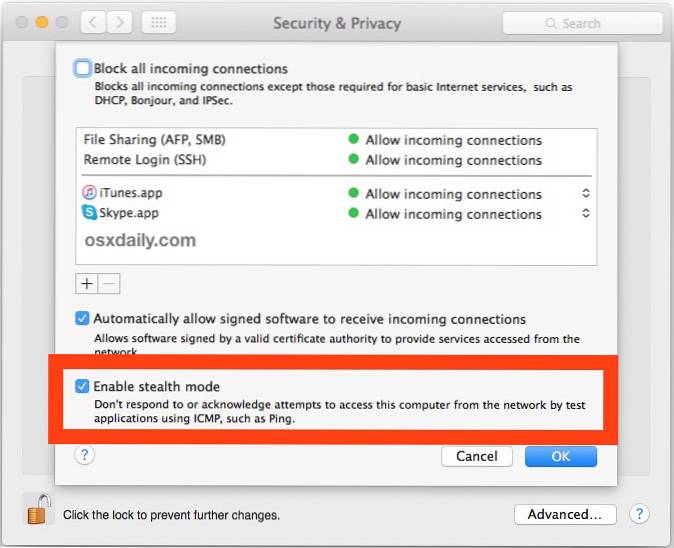Go back with the left arrow button
Image resolution: width=674 pixels, height=548 pixels.
[91, 23]
